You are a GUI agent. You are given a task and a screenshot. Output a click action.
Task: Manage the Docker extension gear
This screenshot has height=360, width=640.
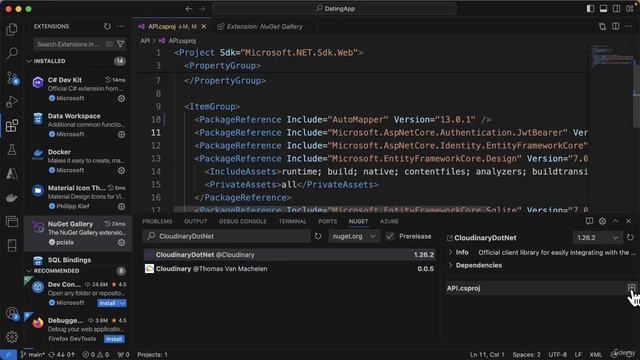121,170
